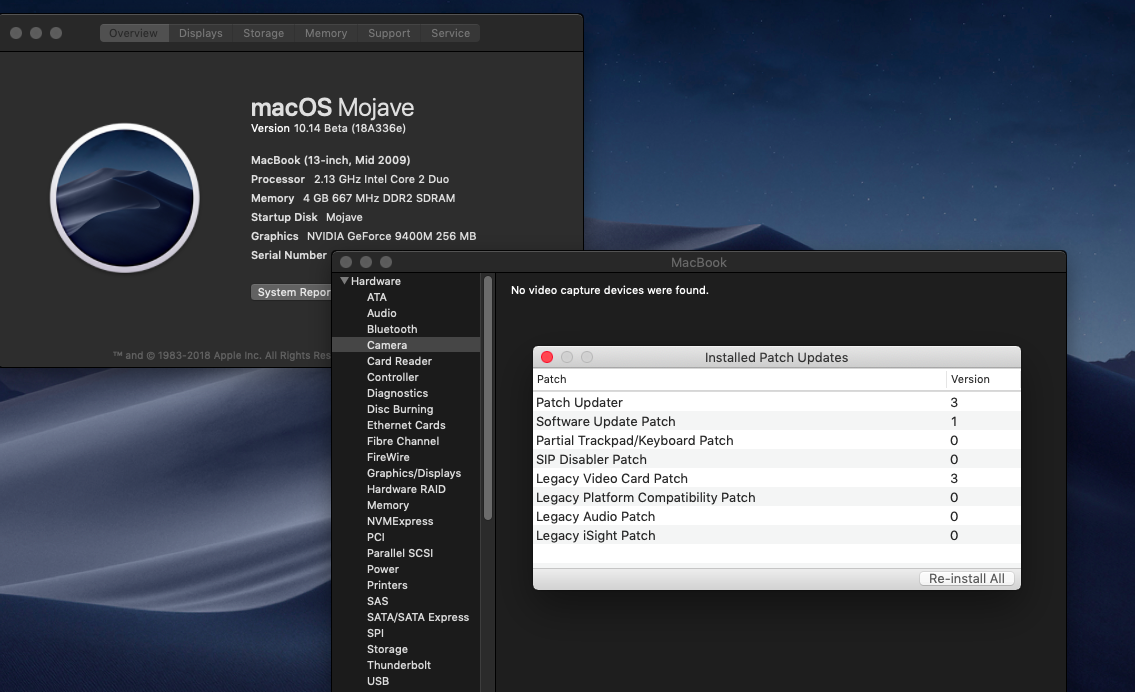Select the Legacy iSight Patch row

[777, 535]
